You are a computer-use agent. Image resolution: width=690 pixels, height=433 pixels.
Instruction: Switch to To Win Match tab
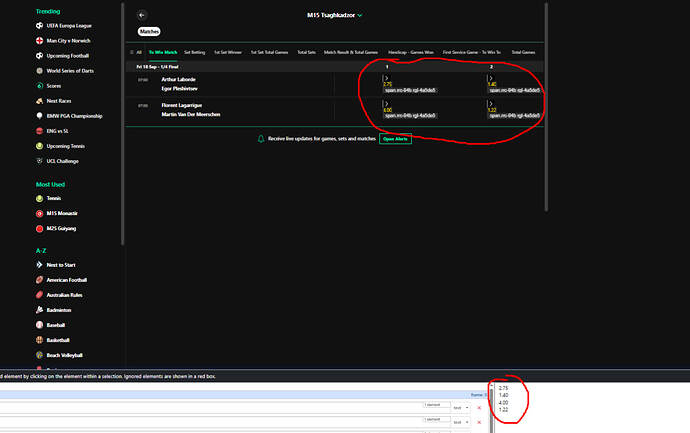coord(163,52)
